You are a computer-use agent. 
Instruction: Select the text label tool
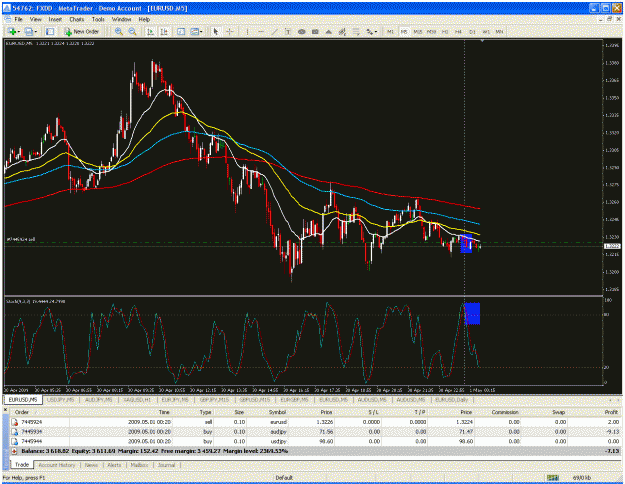(x=288, y=31)
